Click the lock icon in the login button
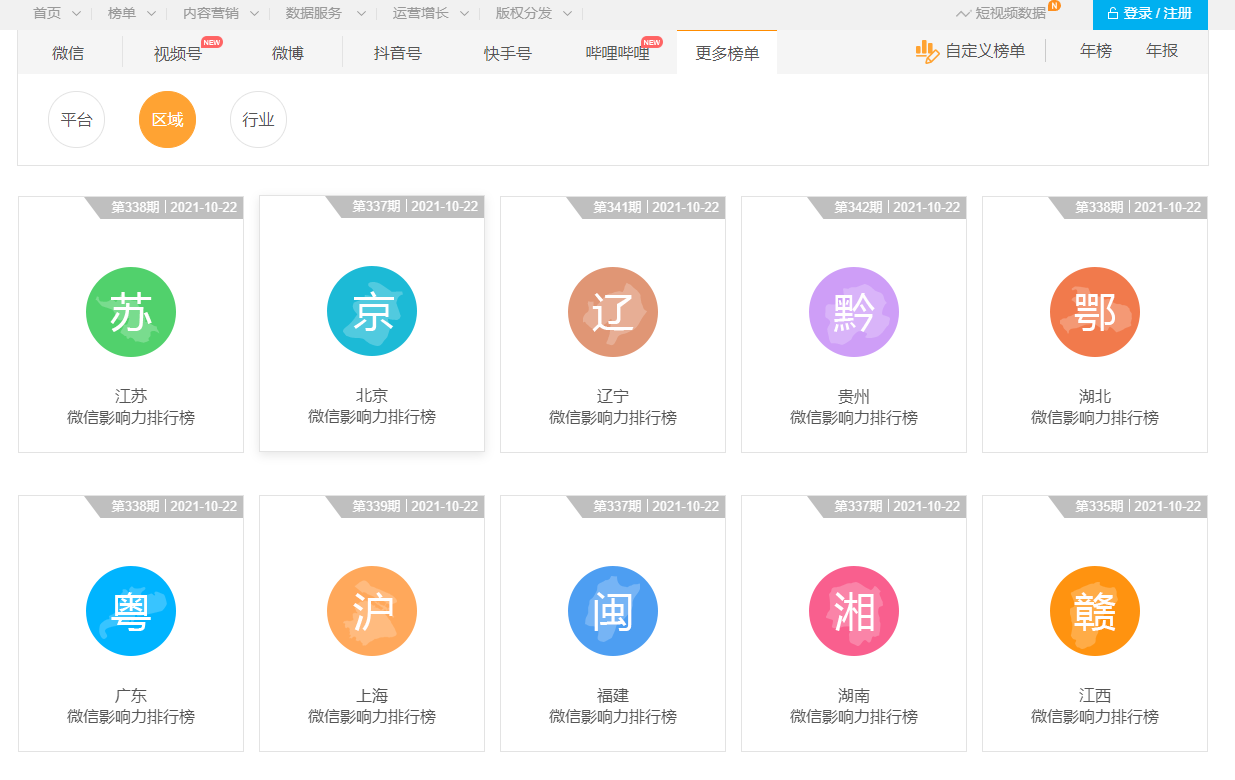This screenshot has height=780, width=1235. [x=1112, y=14]
